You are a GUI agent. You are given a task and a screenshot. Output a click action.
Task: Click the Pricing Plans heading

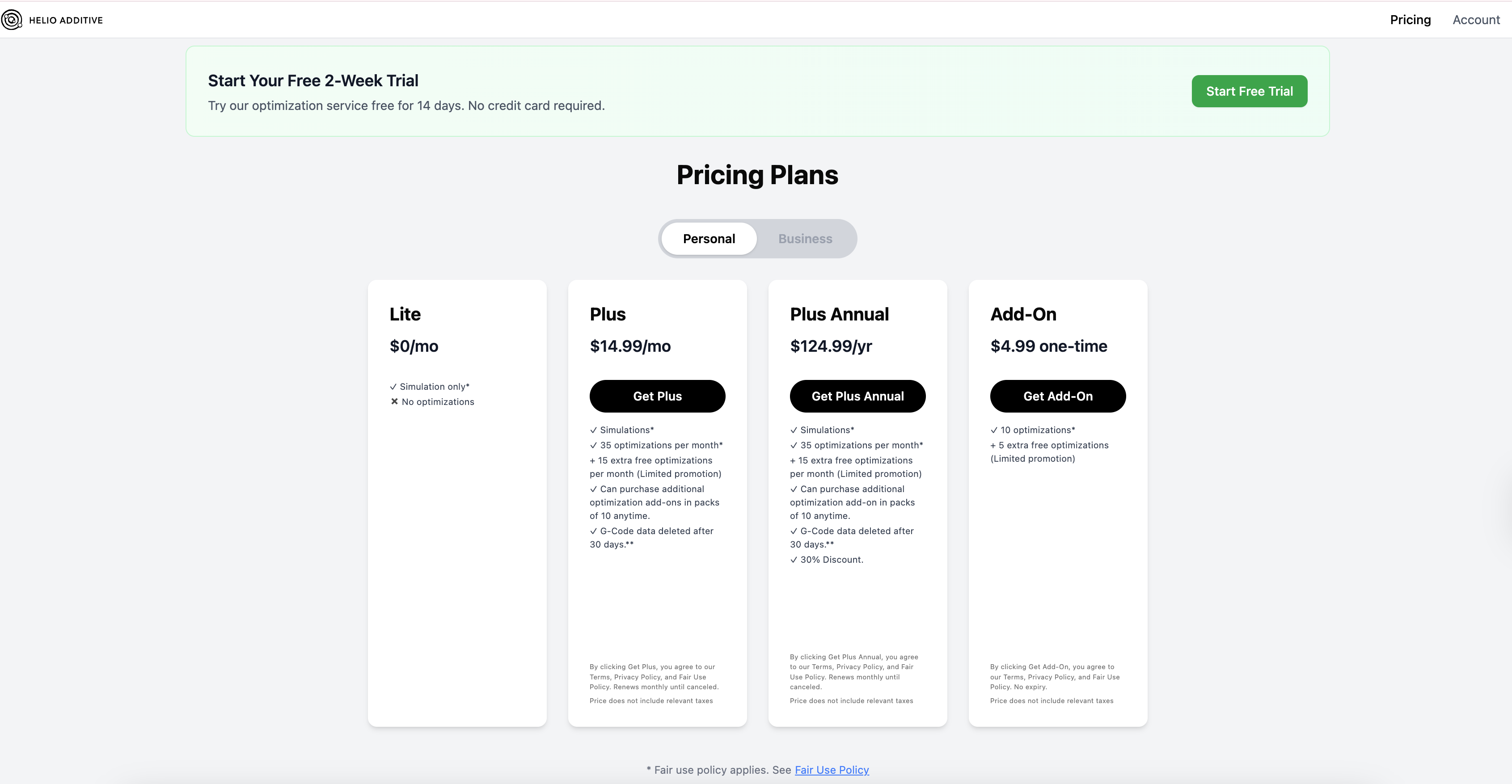click(x=756, y=174)
